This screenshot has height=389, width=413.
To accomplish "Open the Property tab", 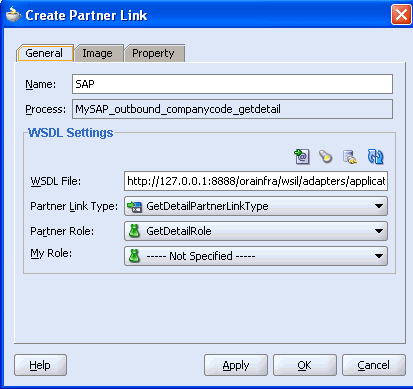I will click(x=154, y=53).
